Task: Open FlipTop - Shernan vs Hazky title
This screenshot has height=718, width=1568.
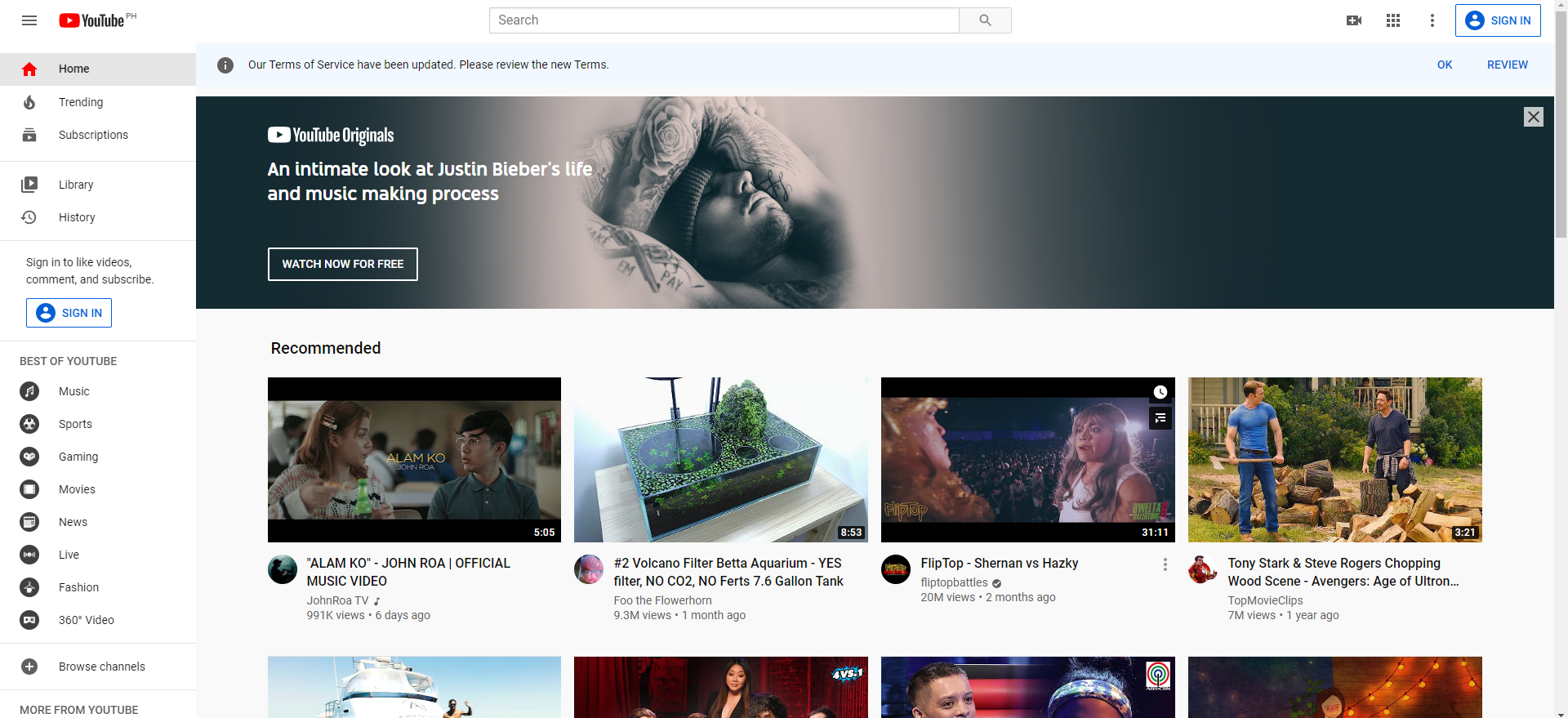Action: click(x=1000, y=563)
